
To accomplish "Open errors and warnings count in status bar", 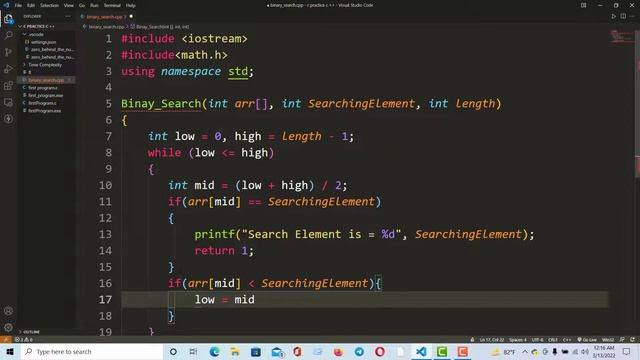I will [x=24, y=340].
